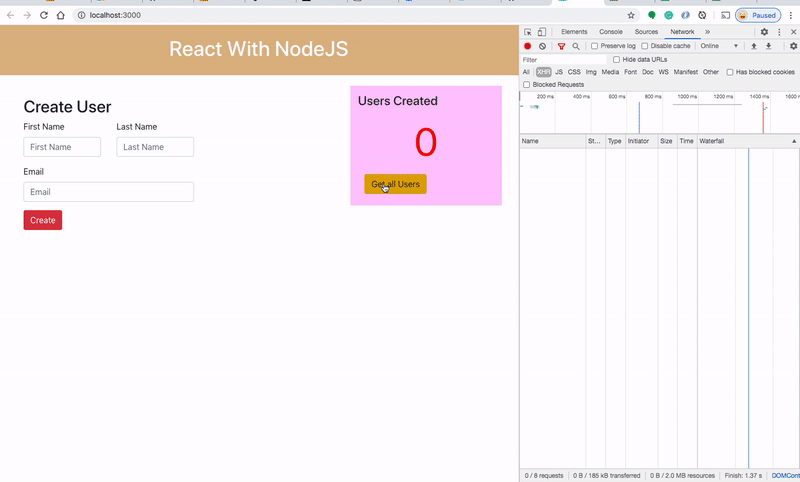Image resolution: width=800 pixels, height=482 pixels.
Task: Click the Paused profile button
Action: [758, 15]
